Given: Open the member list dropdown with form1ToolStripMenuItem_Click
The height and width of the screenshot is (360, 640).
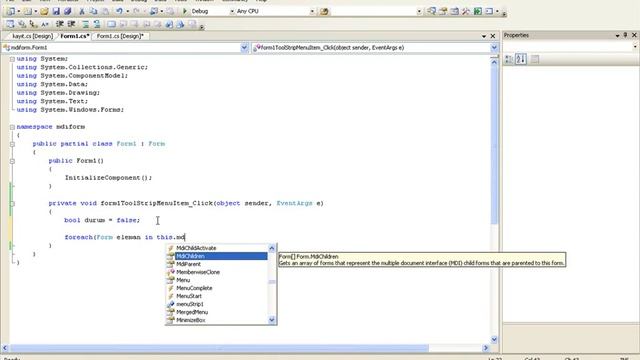Looking at the screenshot, I should coord(494,48).
